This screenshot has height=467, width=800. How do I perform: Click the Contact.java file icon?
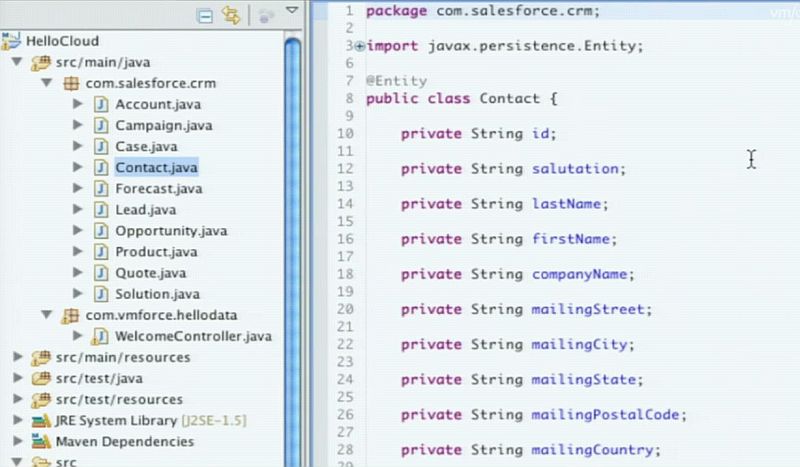101,167
